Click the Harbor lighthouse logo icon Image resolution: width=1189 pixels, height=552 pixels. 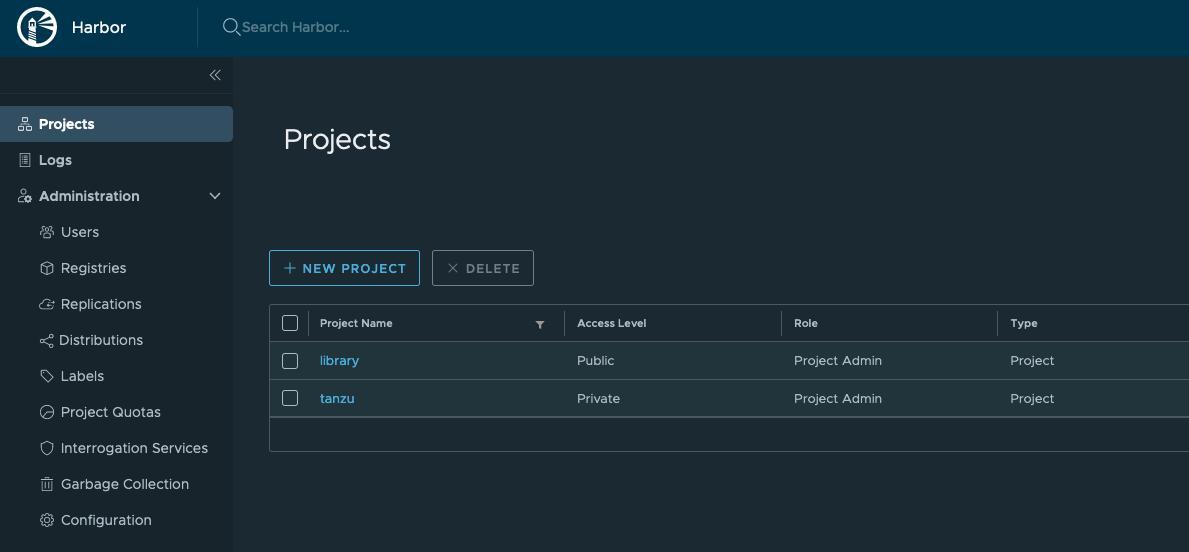click(37, 27)
